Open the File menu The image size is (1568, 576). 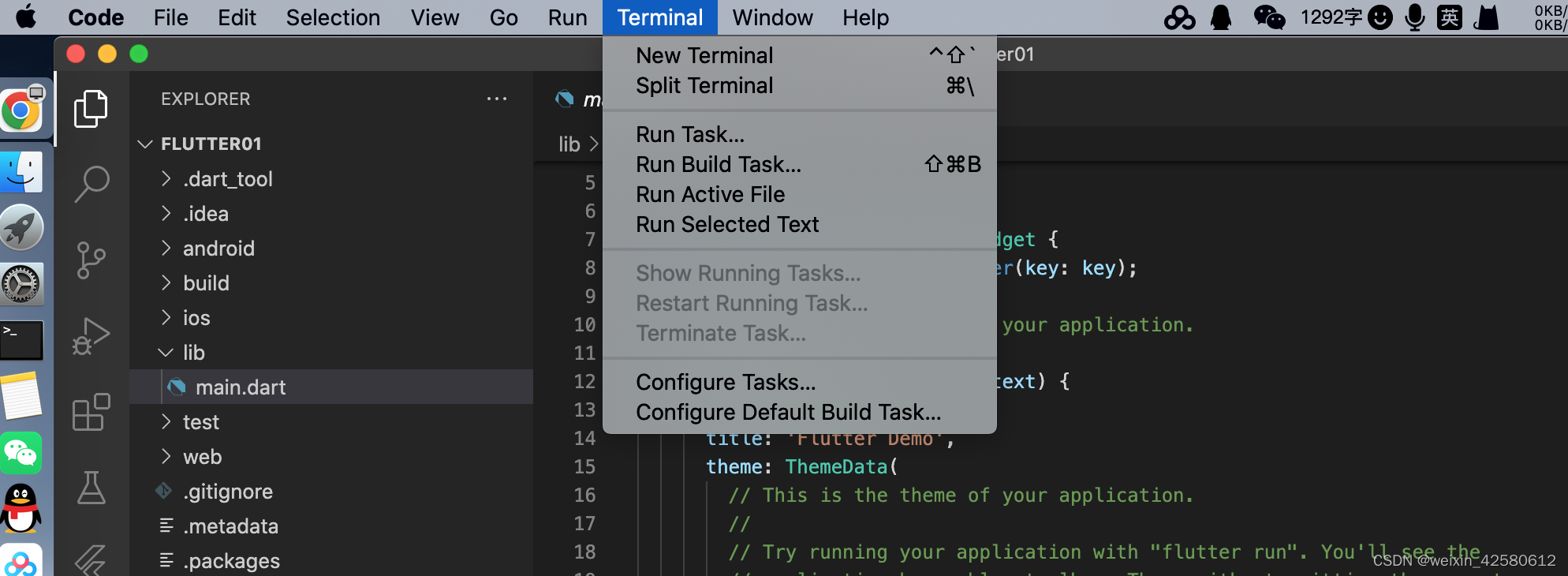click(x=171, y=17)
